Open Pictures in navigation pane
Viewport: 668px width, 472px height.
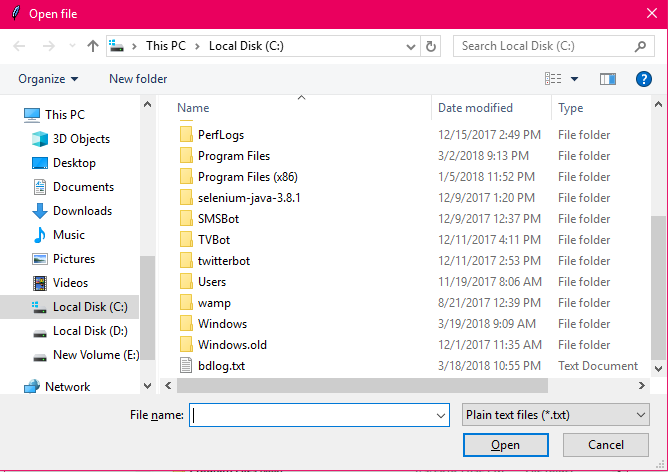(x=74, y=259)
